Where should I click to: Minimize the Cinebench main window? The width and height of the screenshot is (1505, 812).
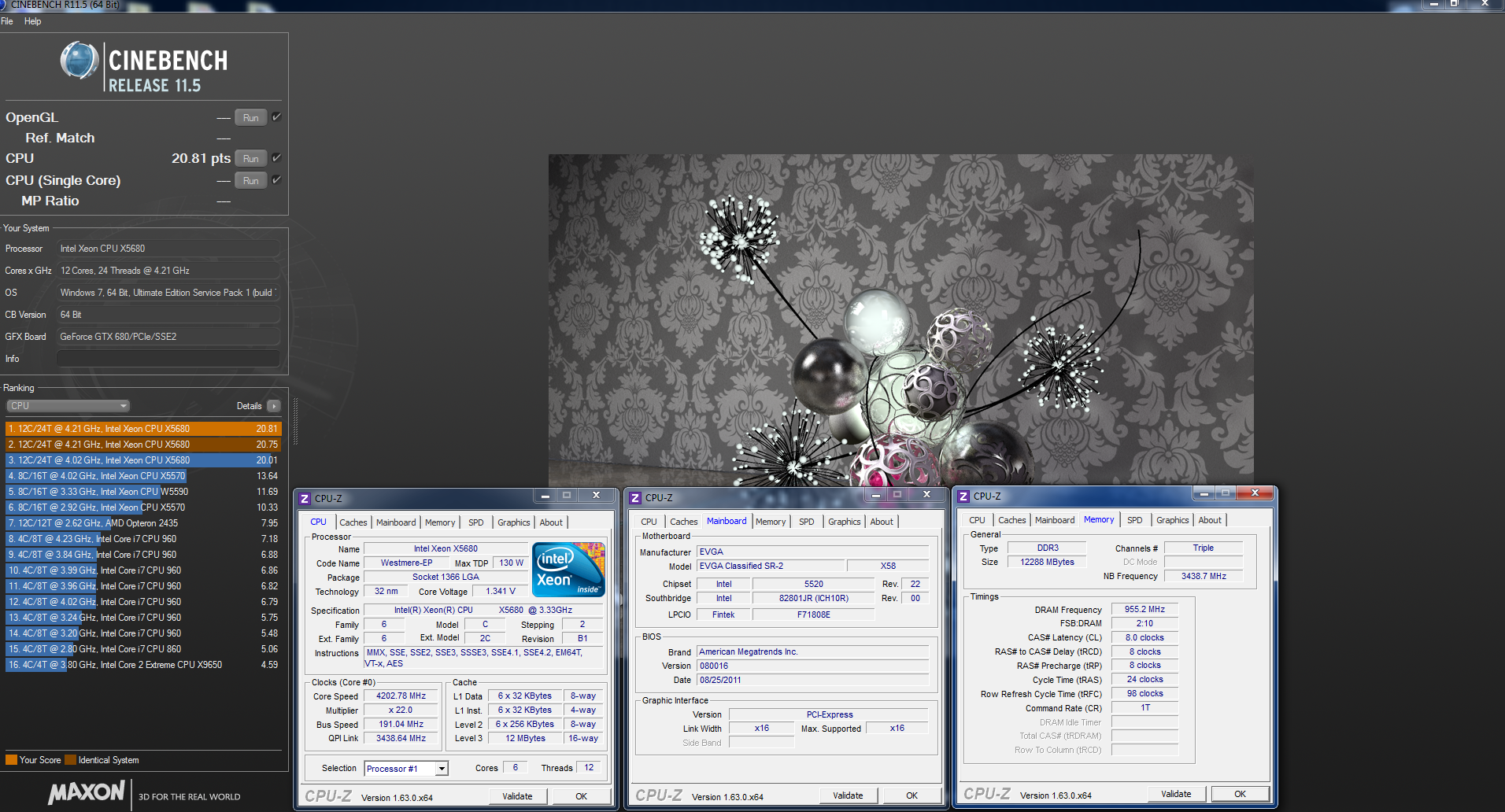point(1434,5)
